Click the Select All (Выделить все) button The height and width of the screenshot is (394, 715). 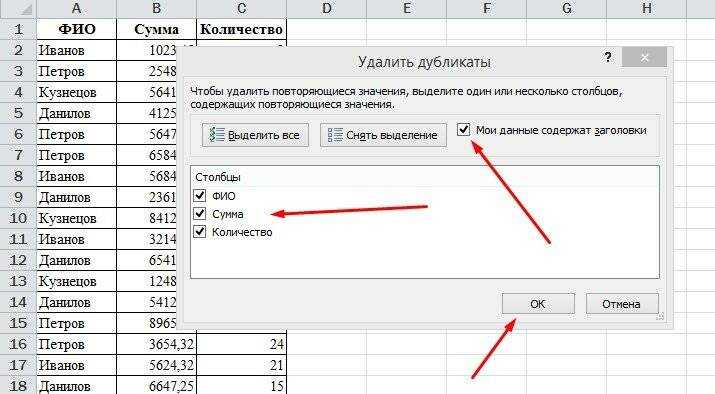(x=255, y=135)
